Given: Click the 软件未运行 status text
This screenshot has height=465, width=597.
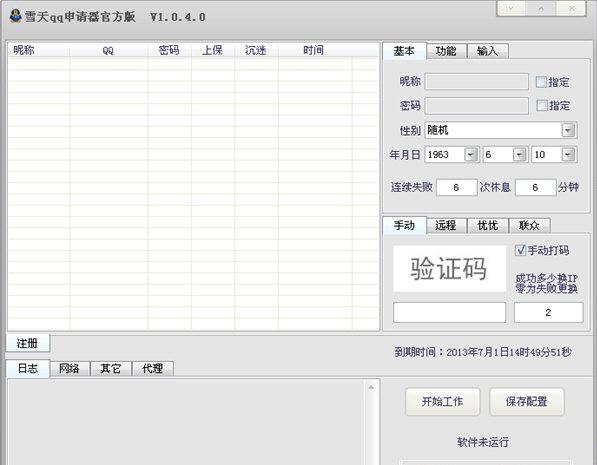Looking at the screenshot, I should coord(483,442).
